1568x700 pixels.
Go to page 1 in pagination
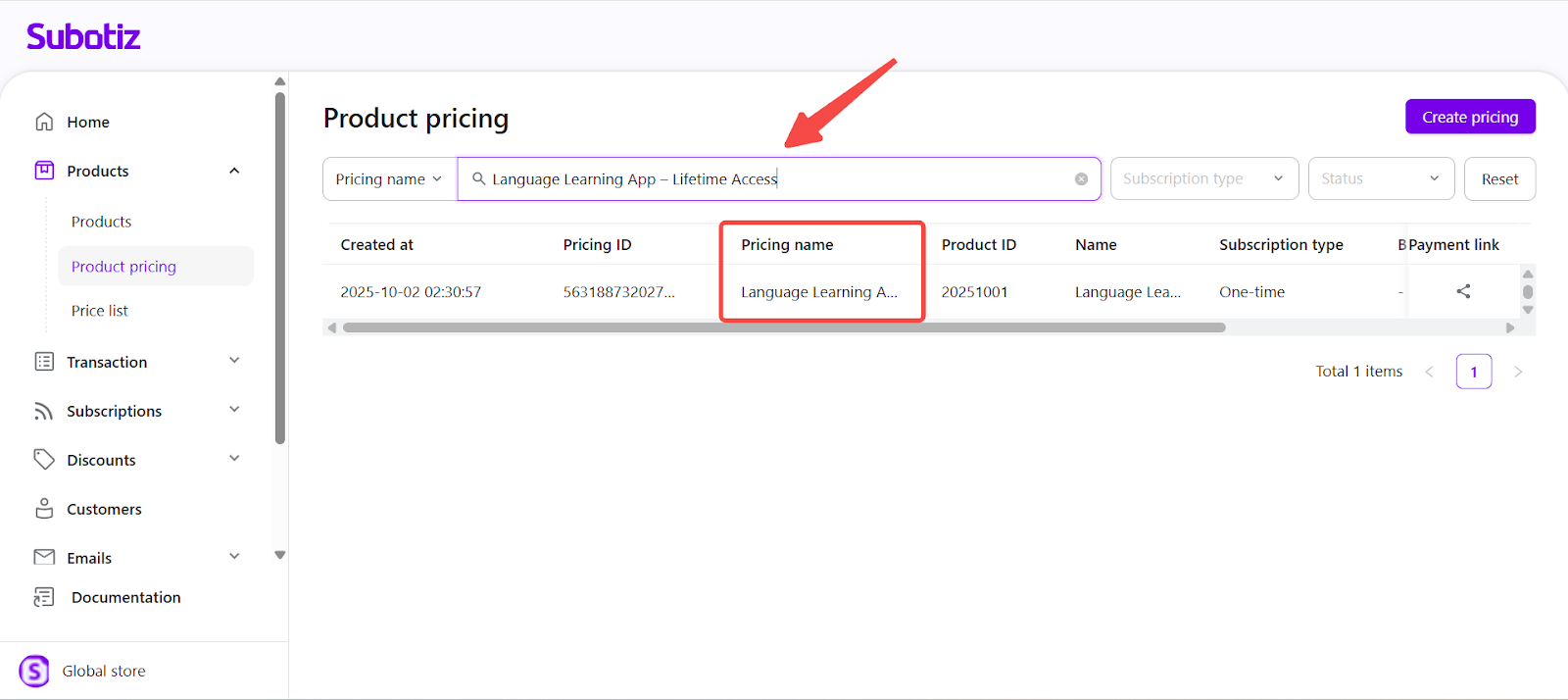pyautogui.click(x=1473, y=372)
